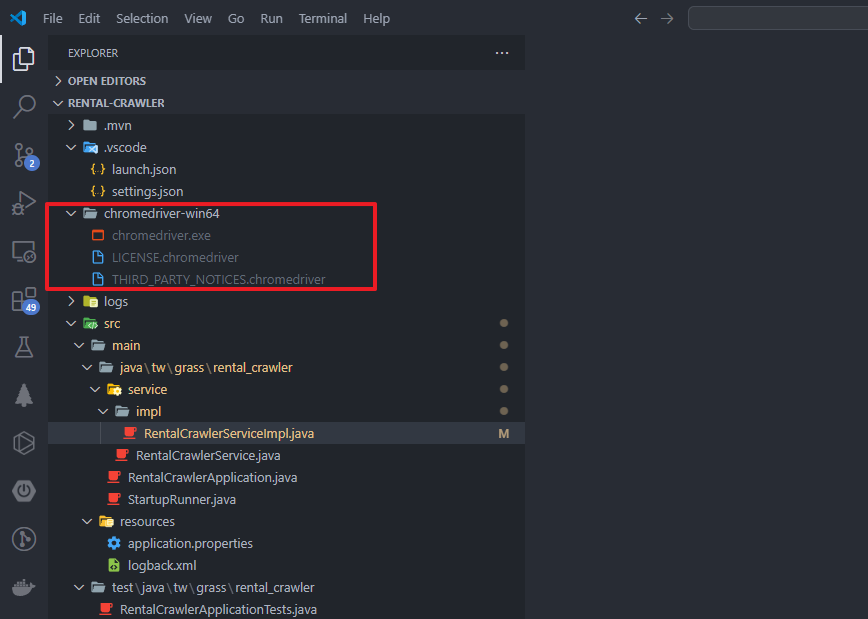
Task: Open the Help menu
Action: point(376,18)
